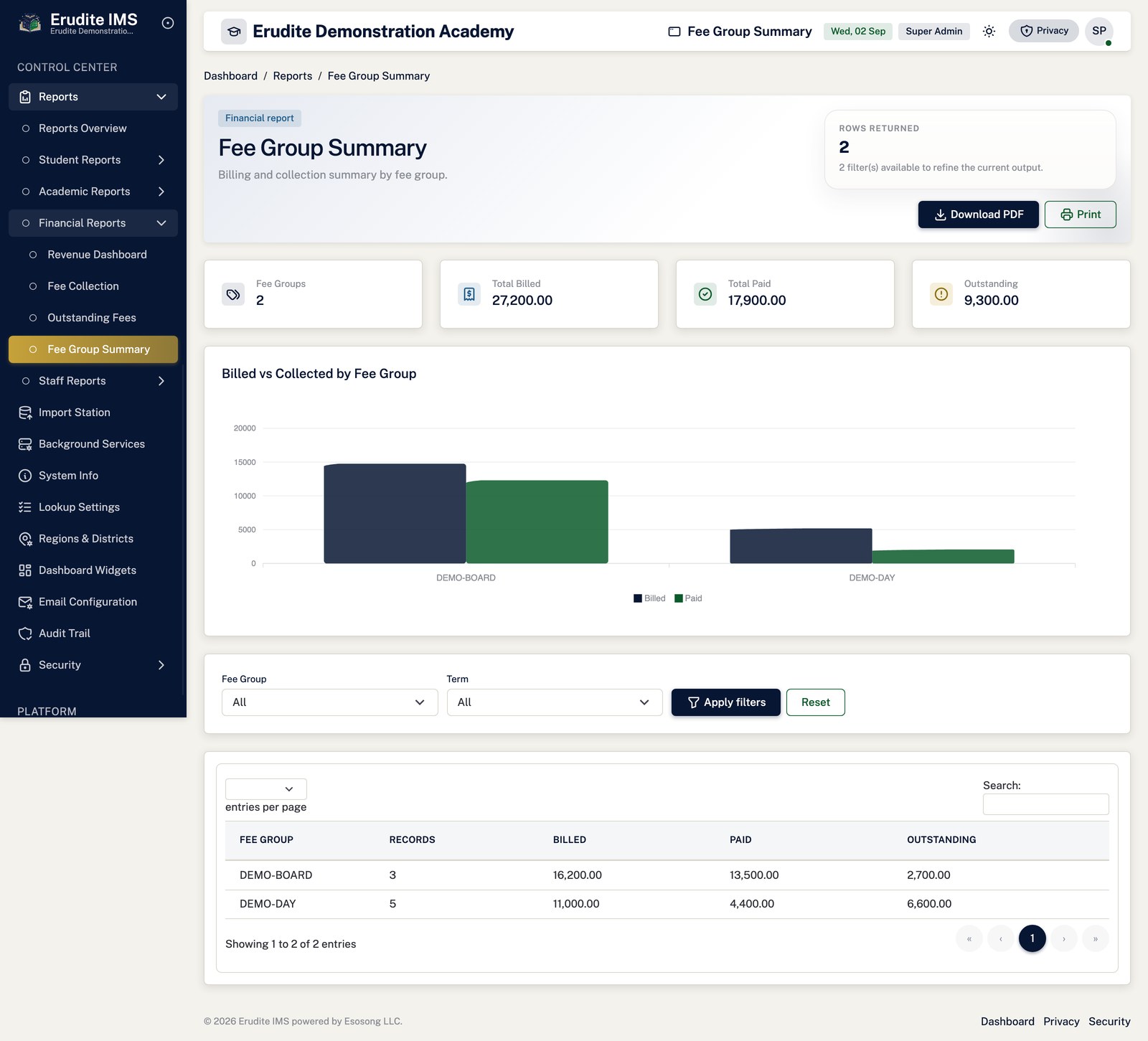This screenshot has height=1041, width=1148.
Task: Open Outstanding Fees menu item
Action: [x=93, y=318]
